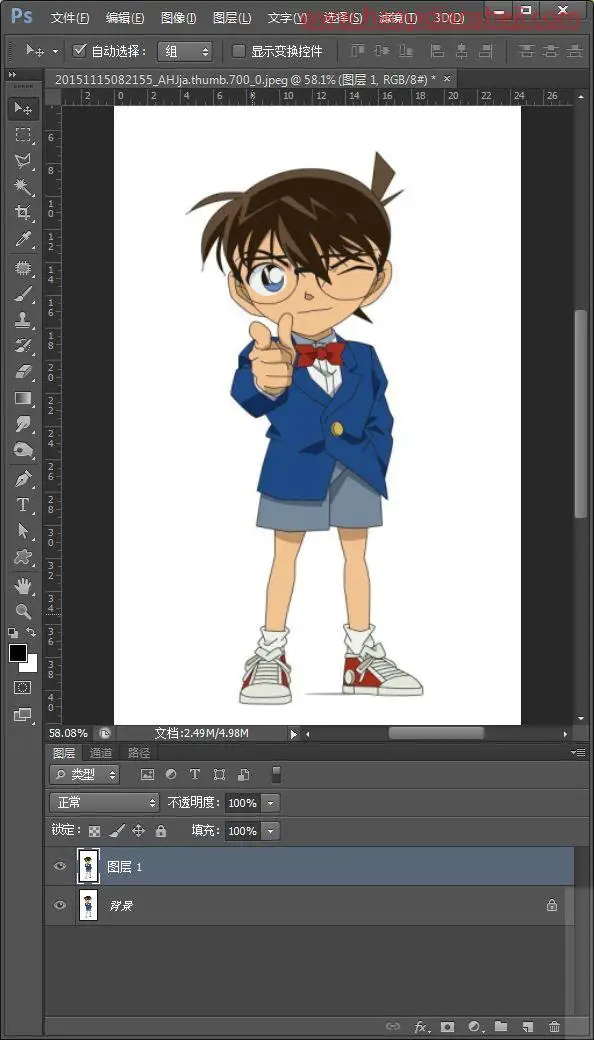Viewport: 594px width, 1040px height.
Task: Select the History Brush tool
Action: 23,346
